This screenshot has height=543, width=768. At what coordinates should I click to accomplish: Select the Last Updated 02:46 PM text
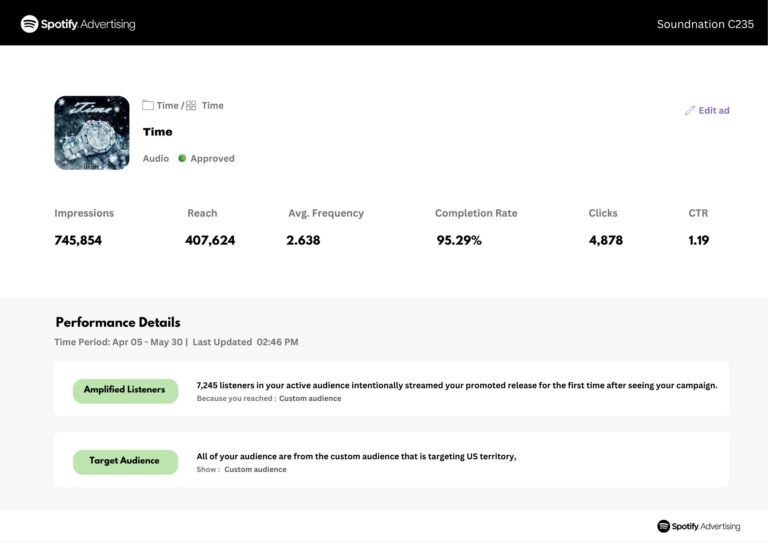(x=245, y=342)
